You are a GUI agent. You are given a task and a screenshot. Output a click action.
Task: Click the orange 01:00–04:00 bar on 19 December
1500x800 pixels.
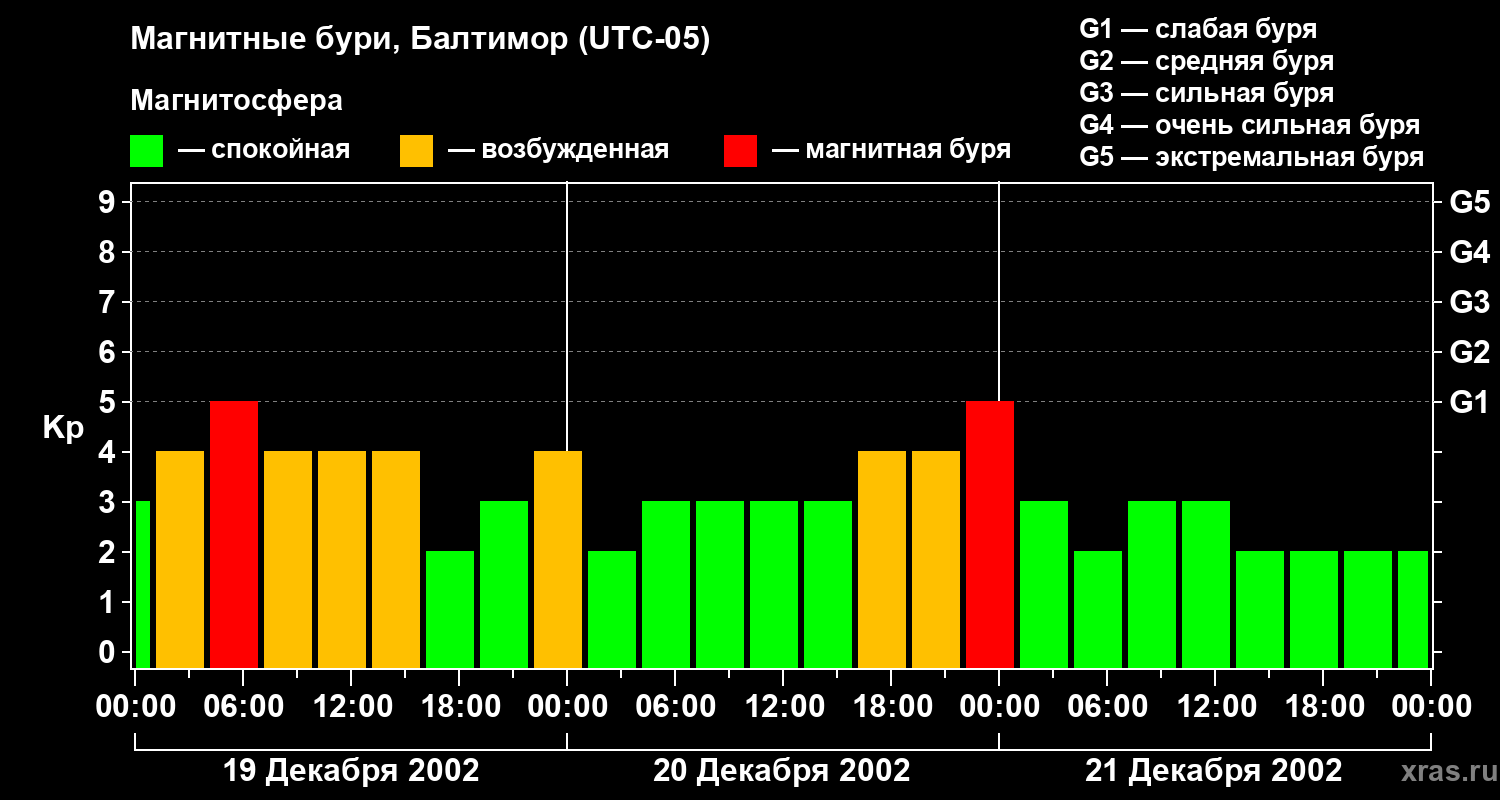coord(180,559)
